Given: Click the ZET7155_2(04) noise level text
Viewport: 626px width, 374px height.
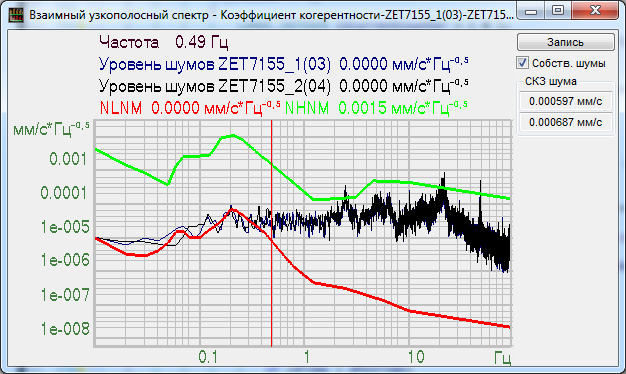Looking at the screenshot, I should [283, 86].
